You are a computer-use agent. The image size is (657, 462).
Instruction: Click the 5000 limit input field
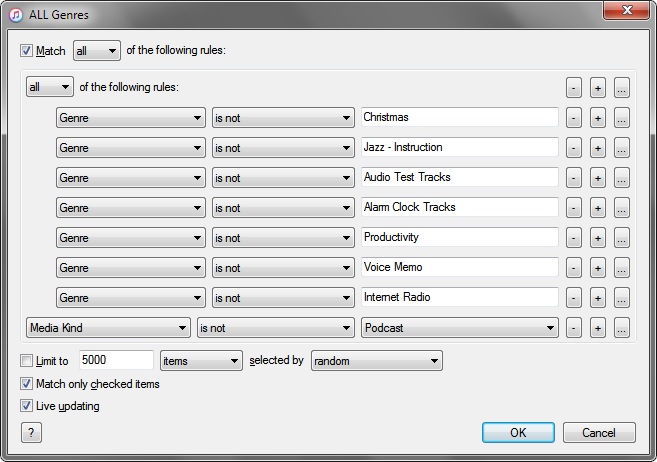pyautogui.click(x=115, y=361)
